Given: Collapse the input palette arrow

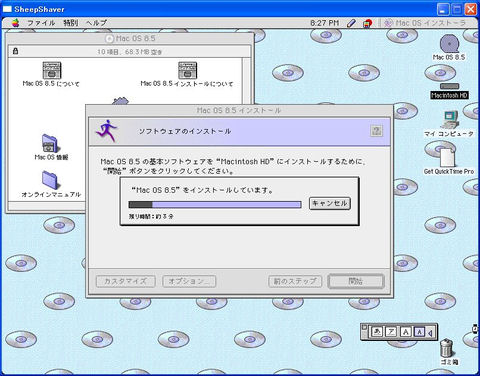Looking at the screenshot, I should (x=431, y=332).
